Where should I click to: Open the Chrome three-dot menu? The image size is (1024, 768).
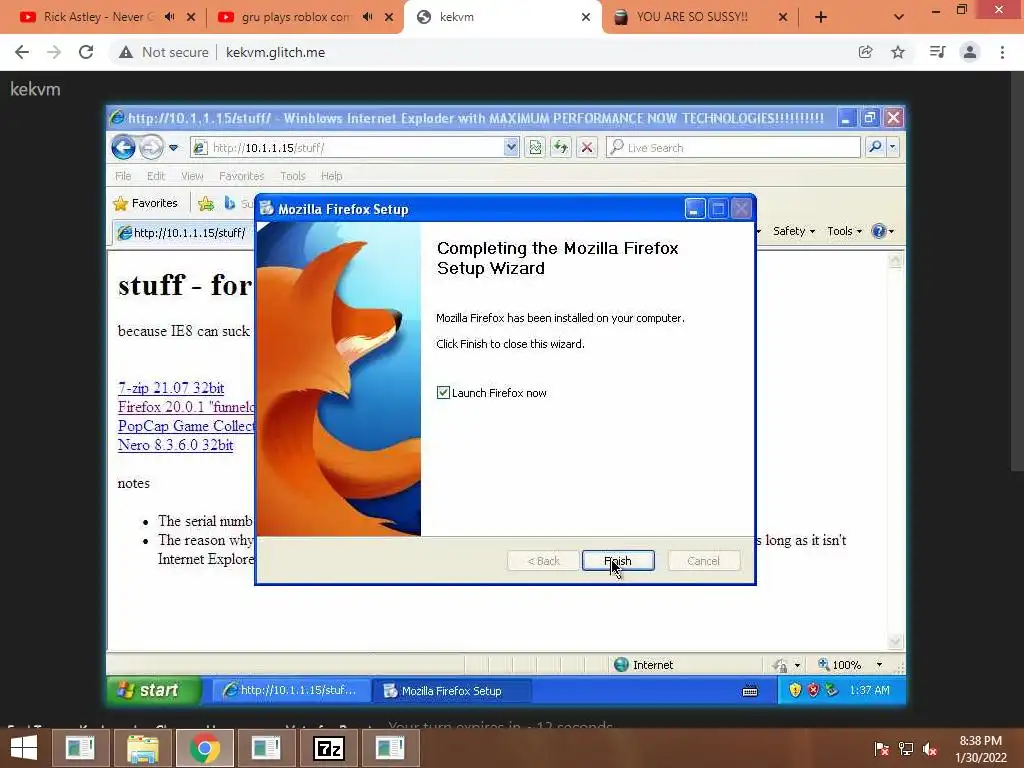coord(1002,52)
